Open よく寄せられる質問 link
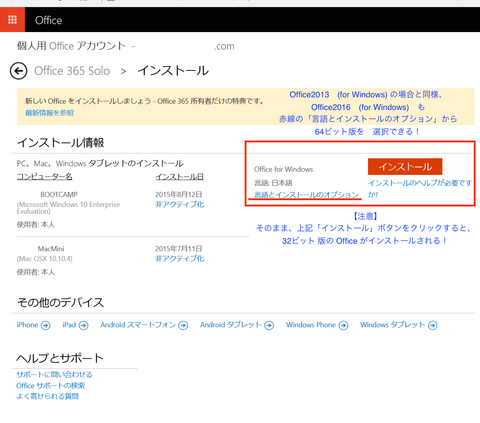This screenshot has width=480, height=423. pos(48,396)
